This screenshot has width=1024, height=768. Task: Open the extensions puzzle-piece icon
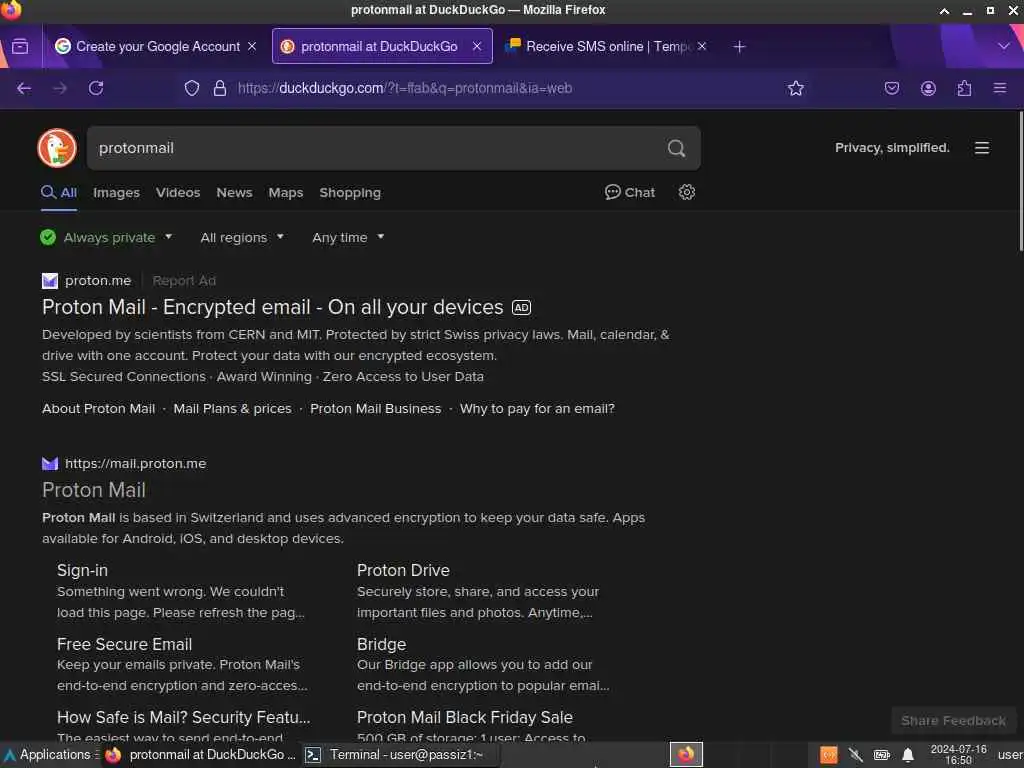(964, 88)
